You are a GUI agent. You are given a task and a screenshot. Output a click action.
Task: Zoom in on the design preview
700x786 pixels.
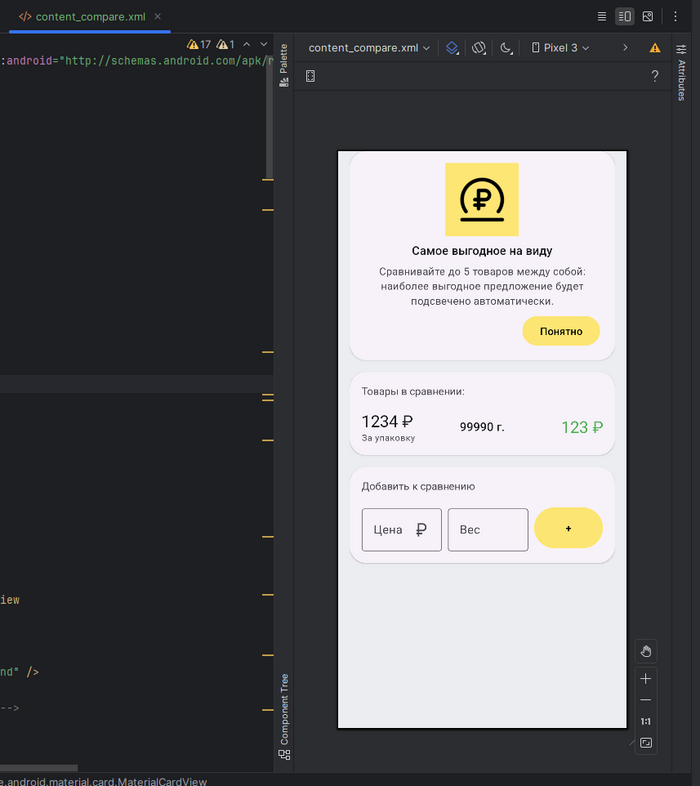tap(646, 679)
